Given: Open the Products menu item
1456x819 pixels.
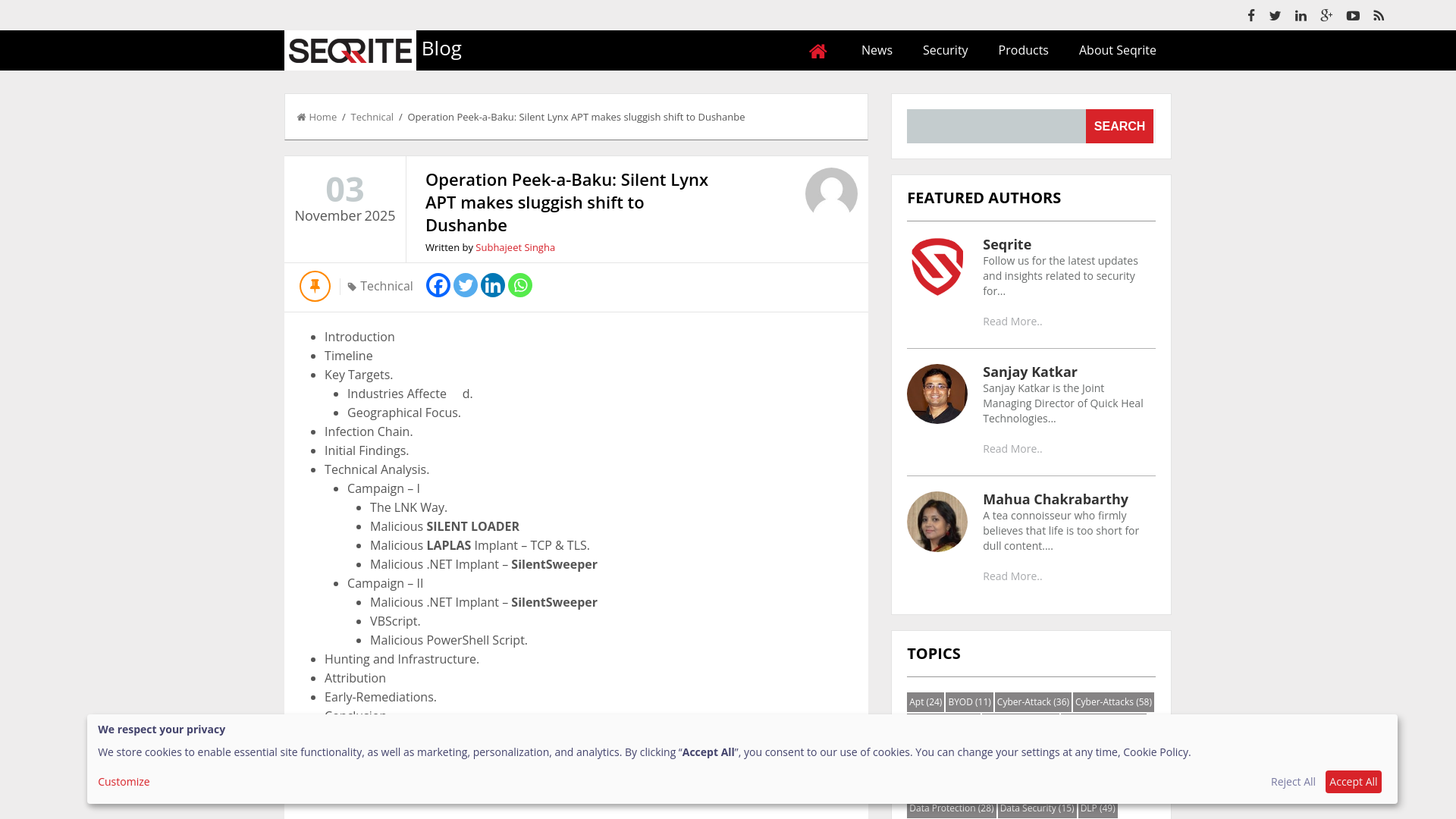Looking at the screenshot, I should [x=1023, y=50].
